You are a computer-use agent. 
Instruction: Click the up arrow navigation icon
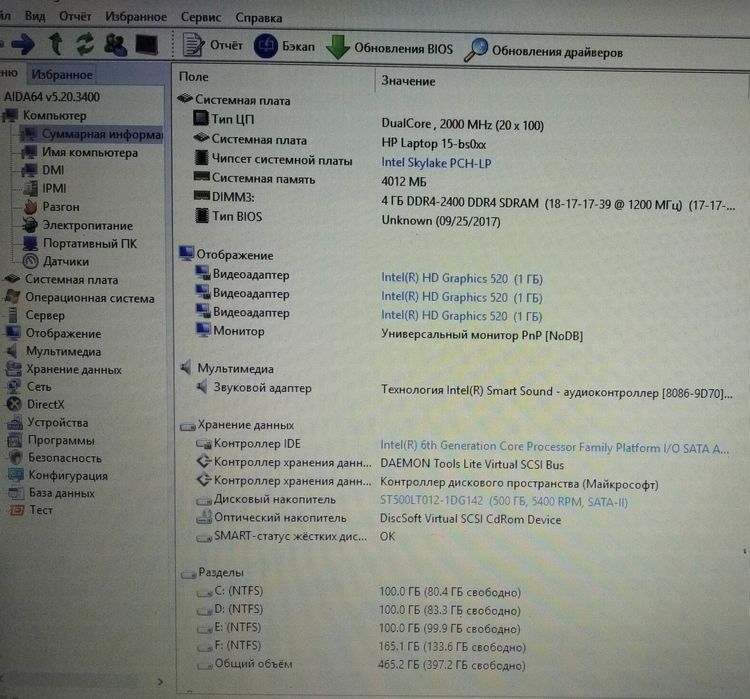tap(56, 44)
